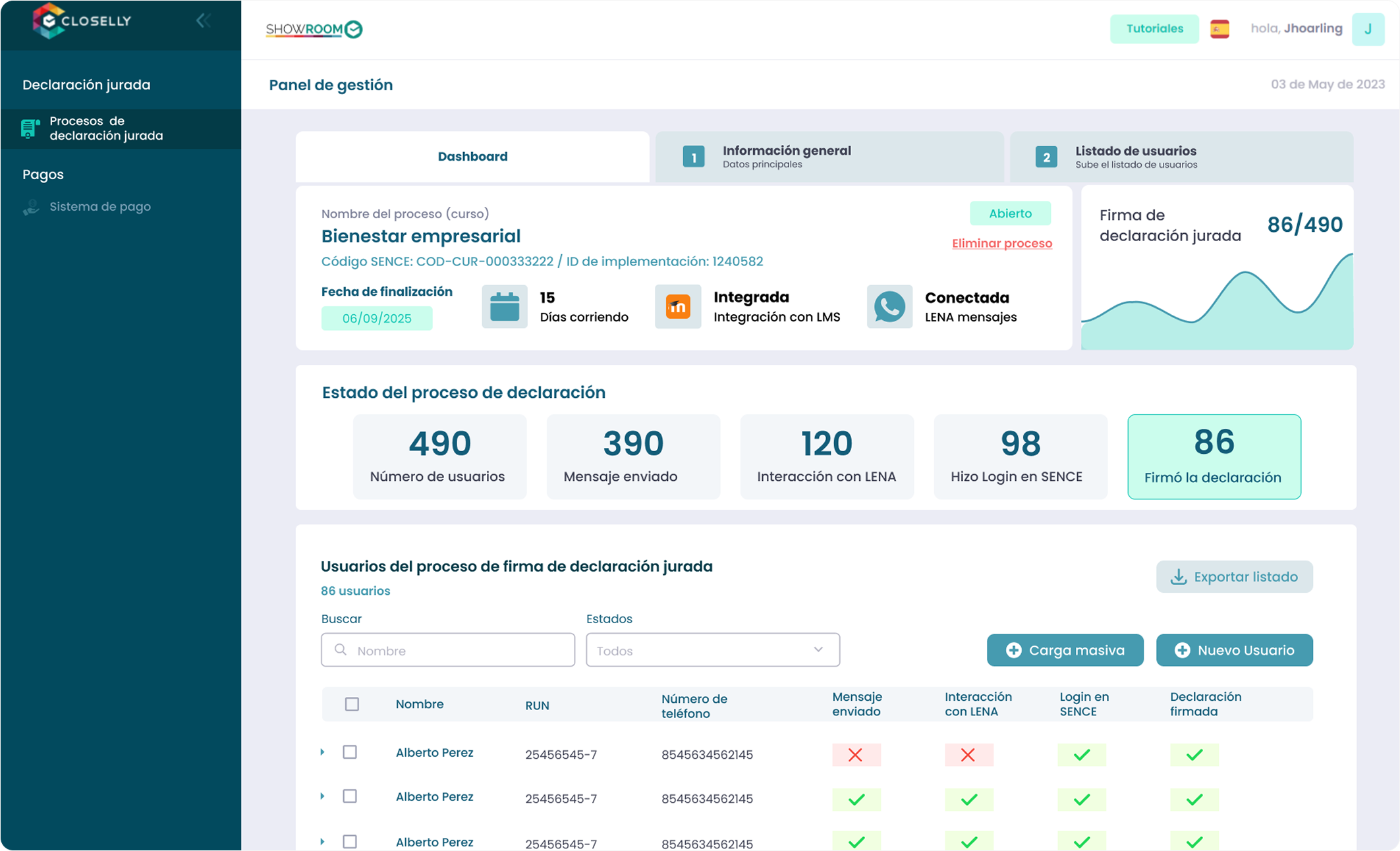This screenshot has height=851, width=1400.
Task: Open the user avatar with letter J
Action: pyautogui.click(x=1368, y=29)
